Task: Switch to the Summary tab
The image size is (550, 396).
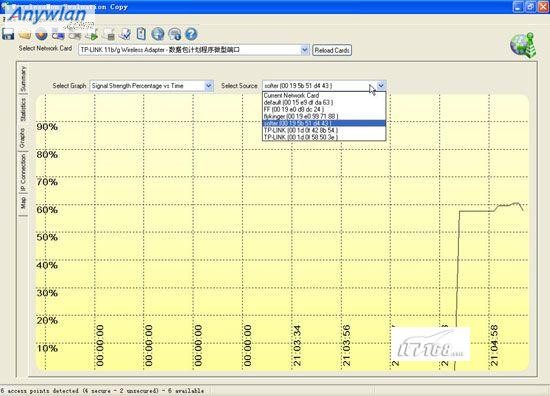Action: pos(23,79)
